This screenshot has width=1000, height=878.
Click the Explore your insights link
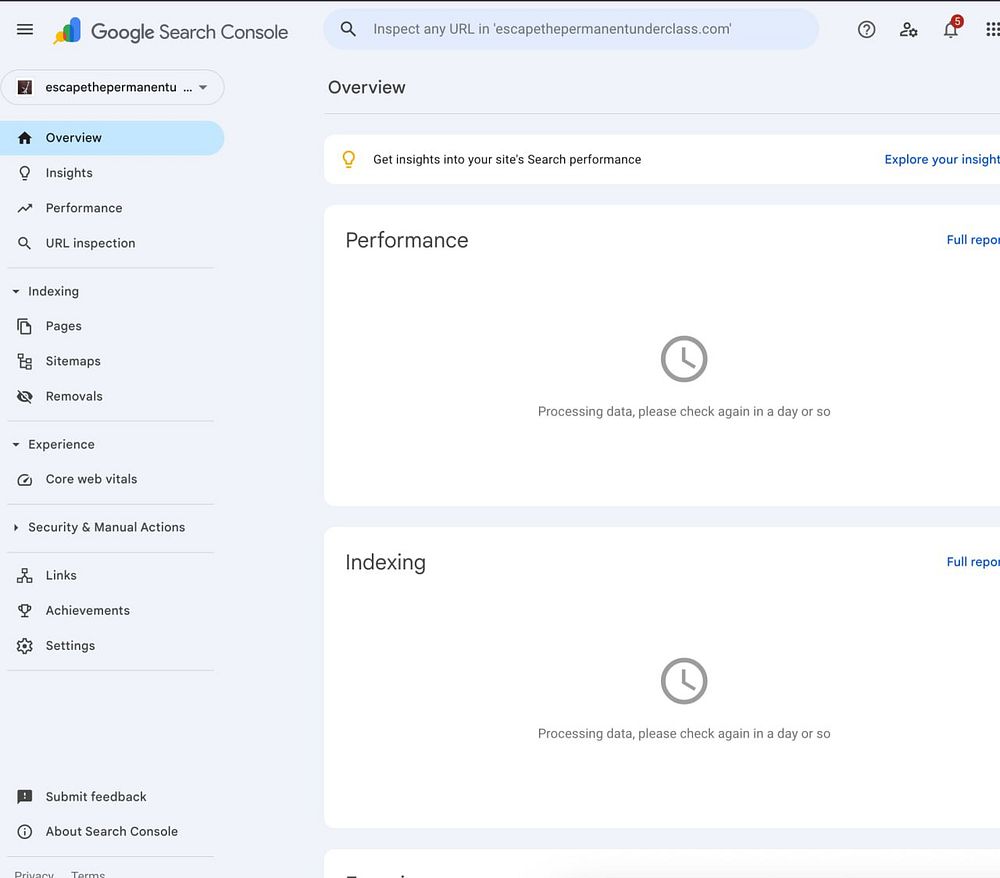point(941,159)
